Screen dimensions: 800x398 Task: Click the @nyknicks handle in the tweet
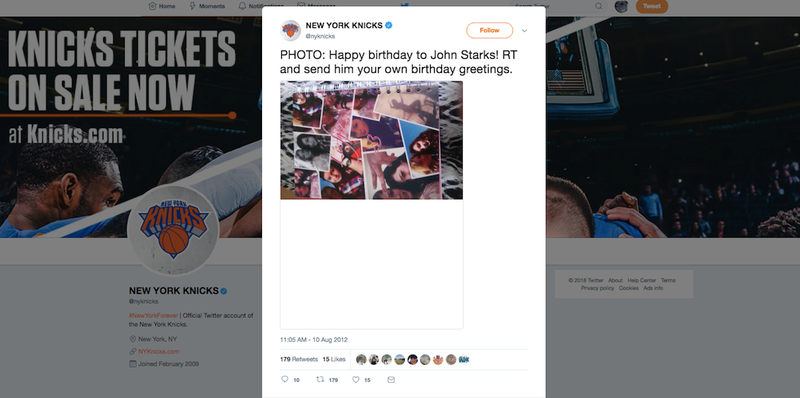click(x=320, y=36)
